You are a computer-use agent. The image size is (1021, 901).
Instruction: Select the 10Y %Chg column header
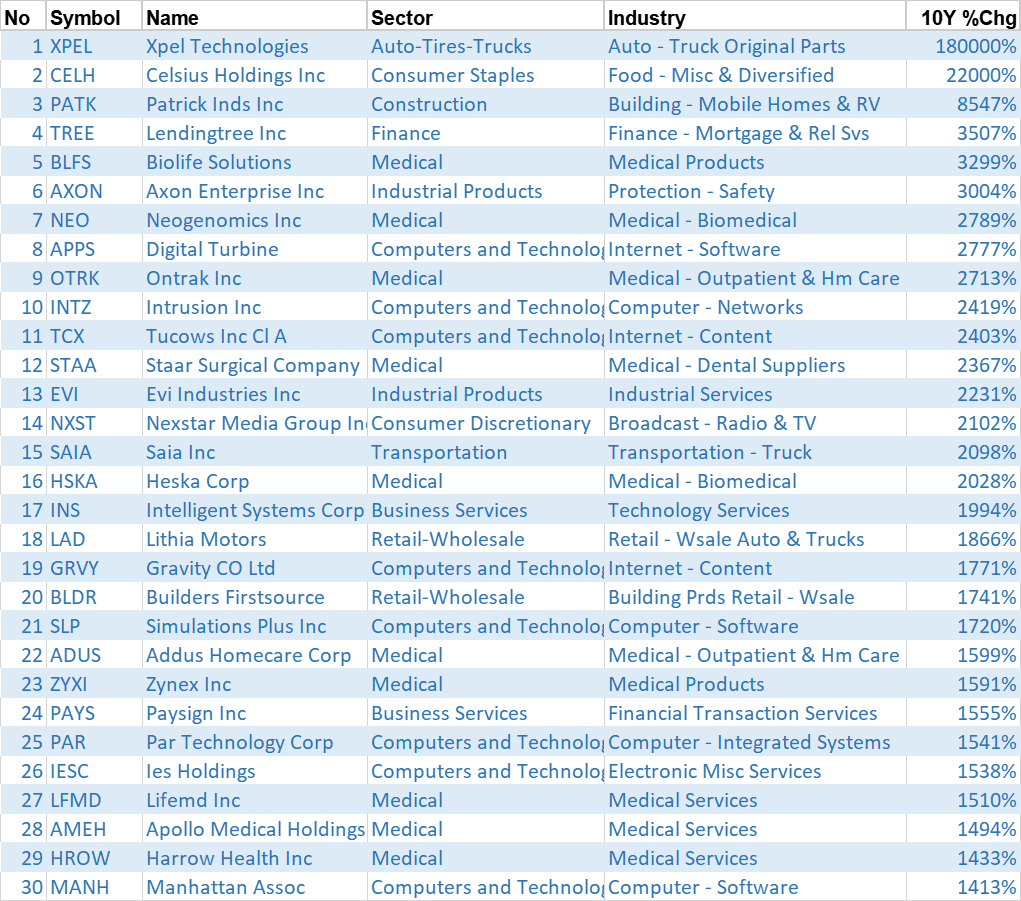(962, 17)
